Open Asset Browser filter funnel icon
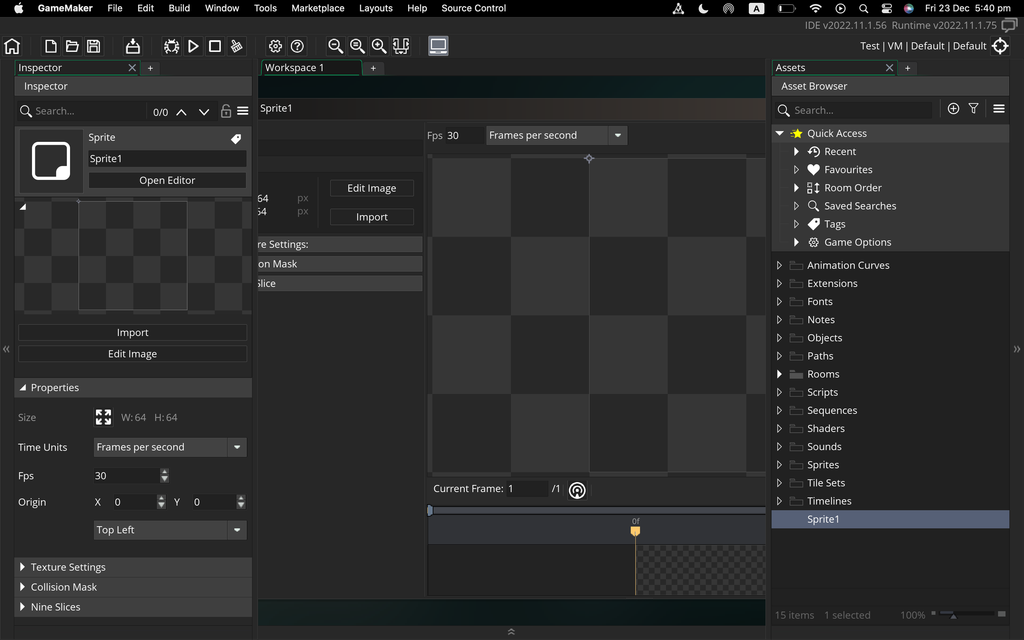 pyautogui.click(x=973, y=109)
